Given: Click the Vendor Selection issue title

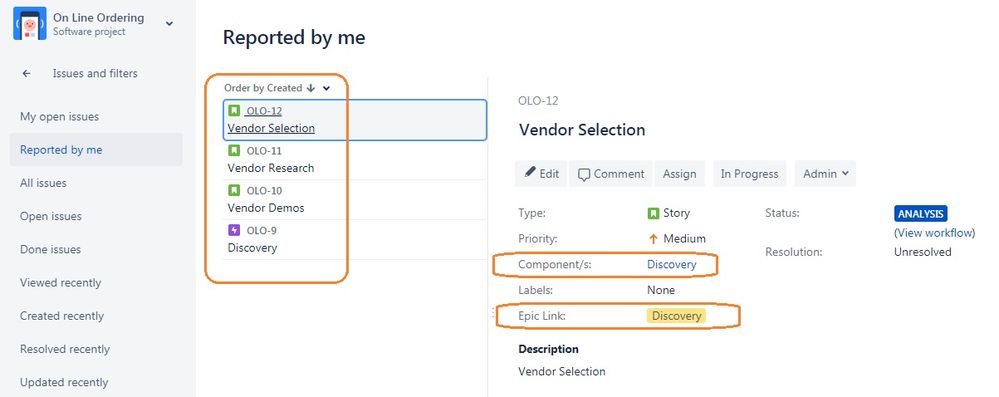Looking at the screenshot, I should point(582,130).
